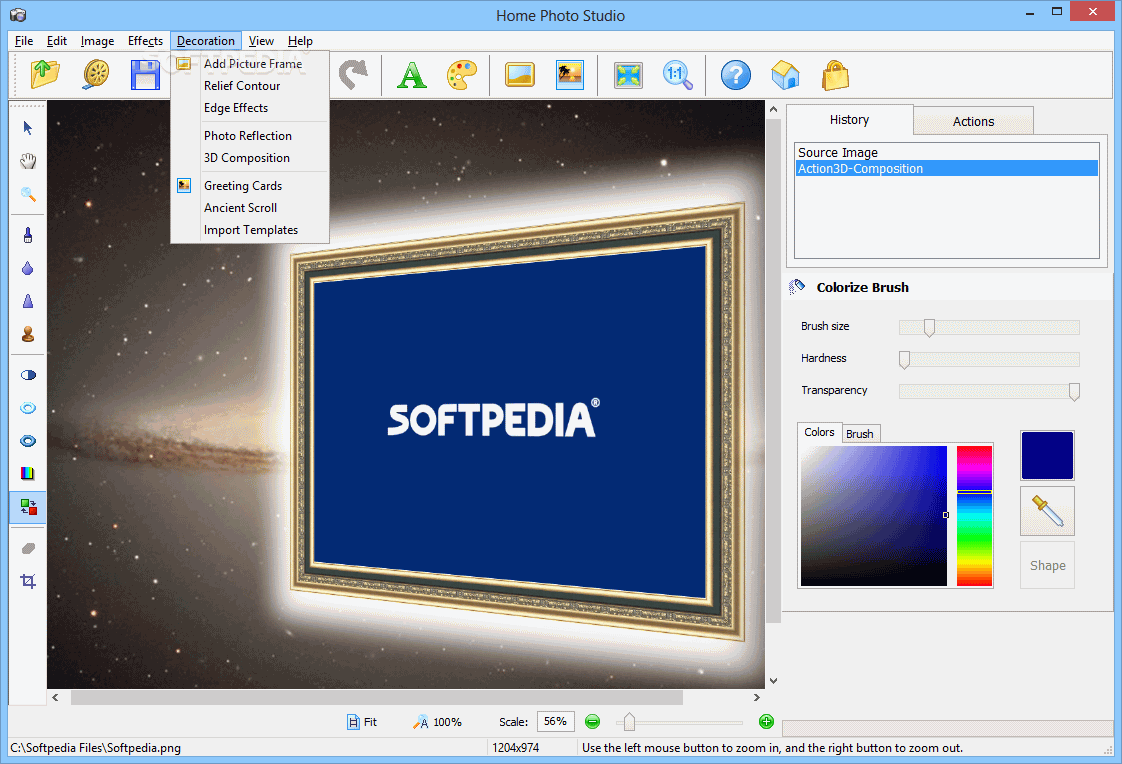The width and height of the screenshot is (1122, 764).
Task: Click the Brush size slider handle
Action: pyautogui.click(x=929, y=328)
